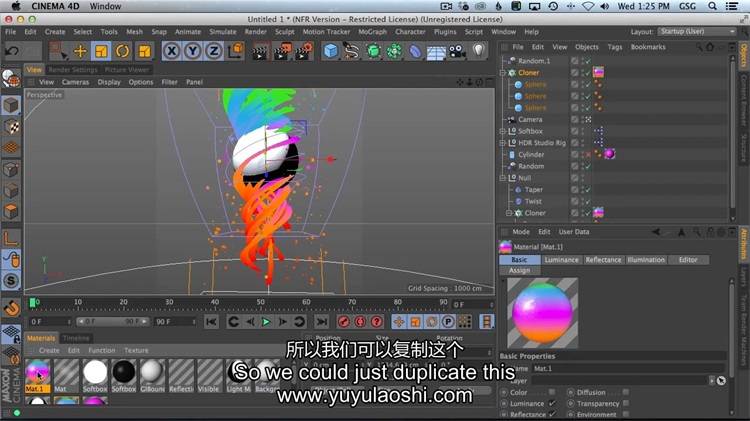The image size is (750, 421).
Task: Click the Keyframe Selection question-mark button
Action: 377,322
